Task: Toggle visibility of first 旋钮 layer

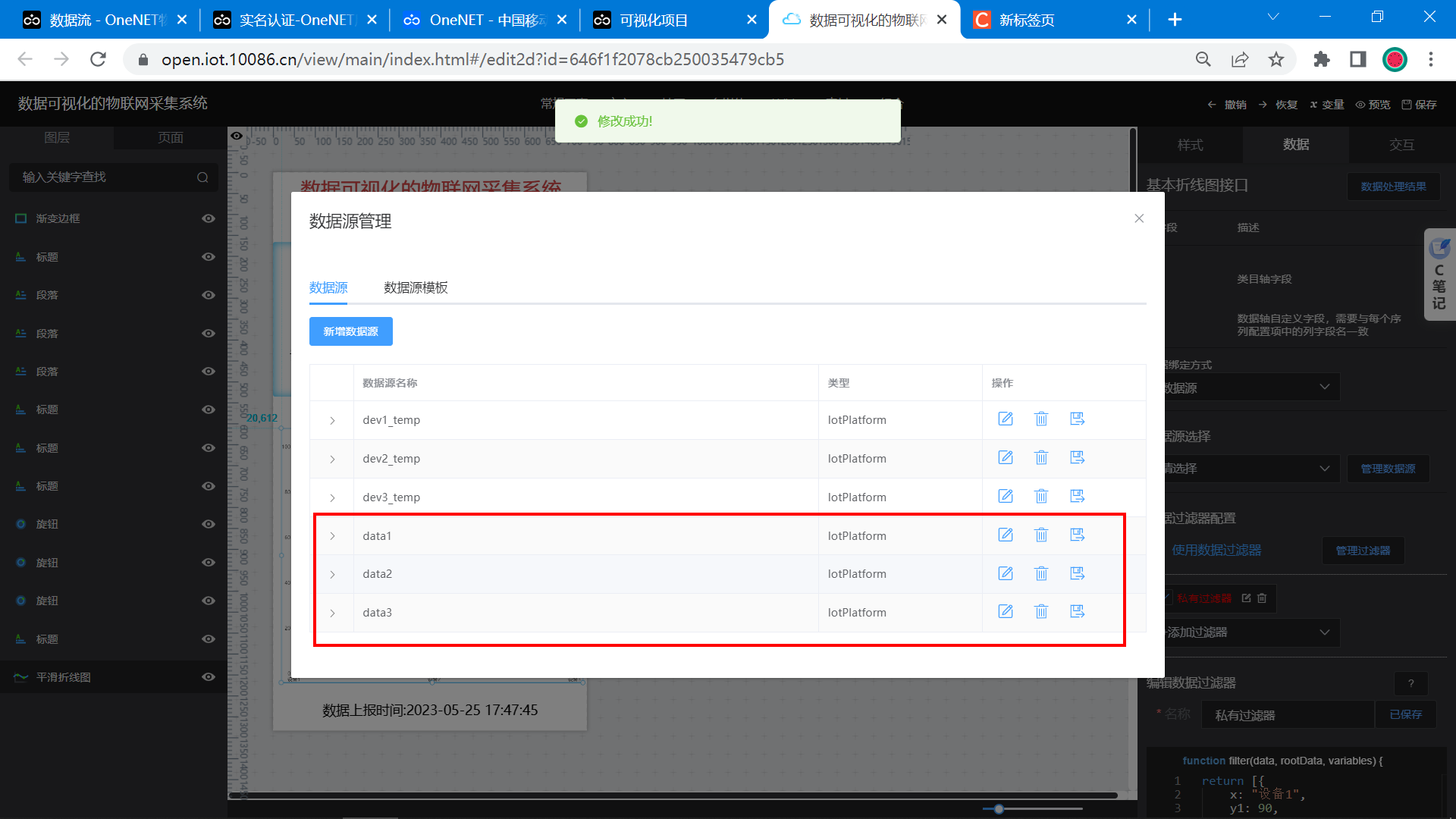Action: (x=209, y=524)
